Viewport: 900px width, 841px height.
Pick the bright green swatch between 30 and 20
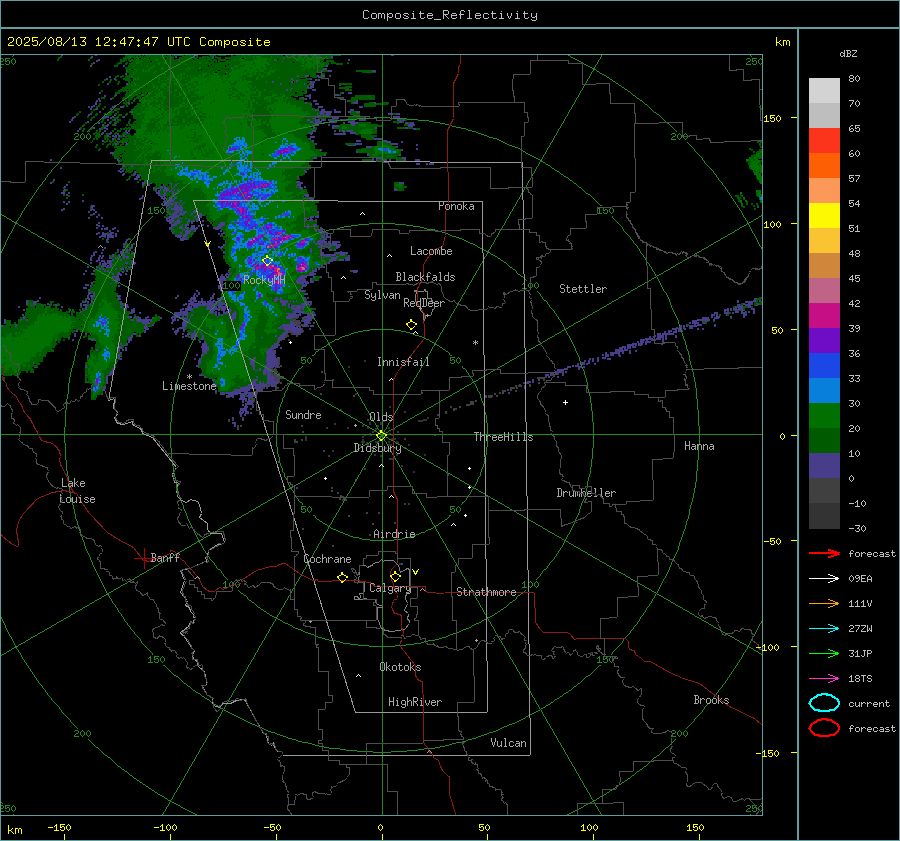pyautogui.click(x=824, y=416)
